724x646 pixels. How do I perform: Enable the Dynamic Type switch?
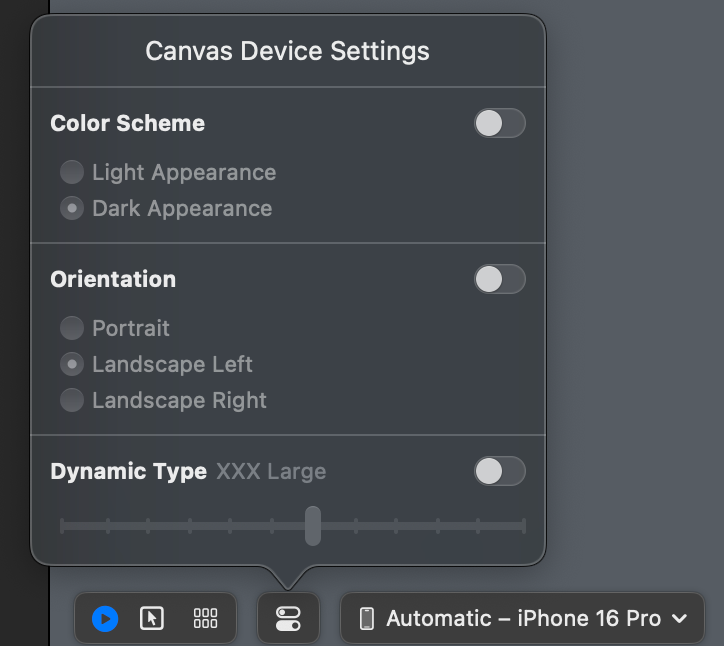[499, 471]
